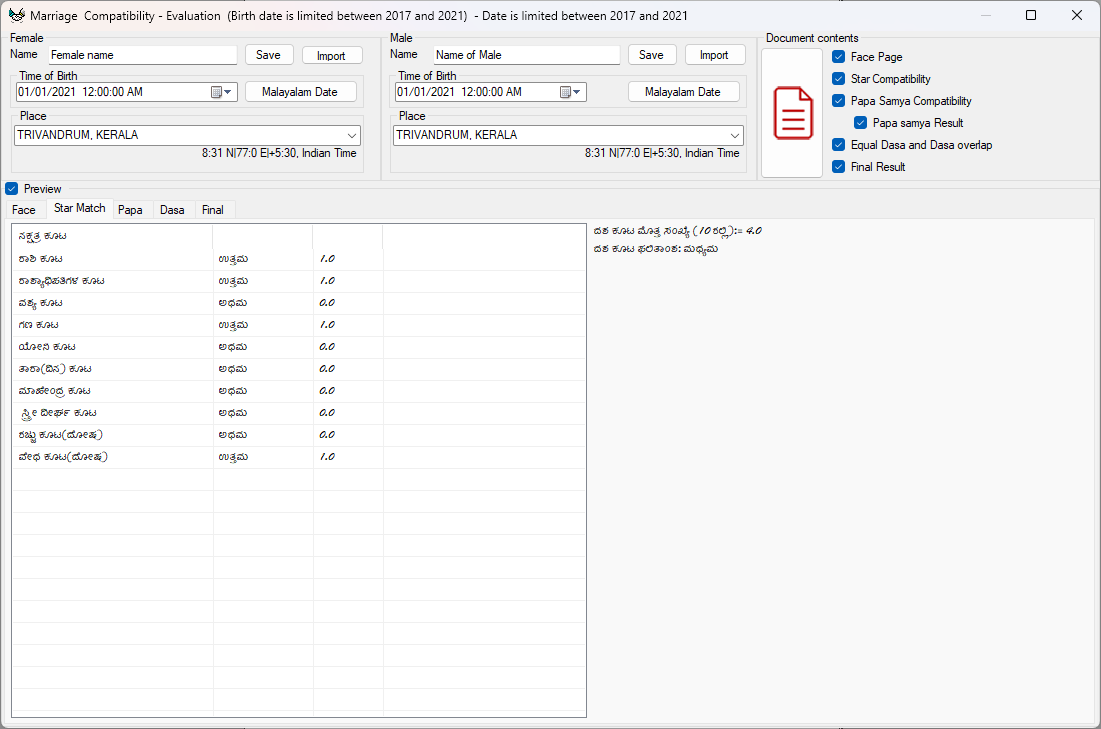
Task: Click Import button in Female section
Action: click(331, 55)
